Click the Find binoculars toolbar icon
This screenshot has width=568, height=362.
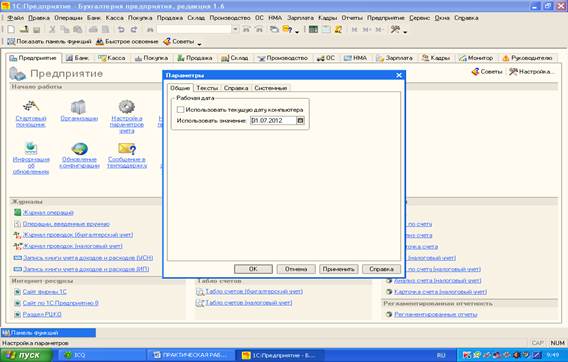tap(150, 30)
